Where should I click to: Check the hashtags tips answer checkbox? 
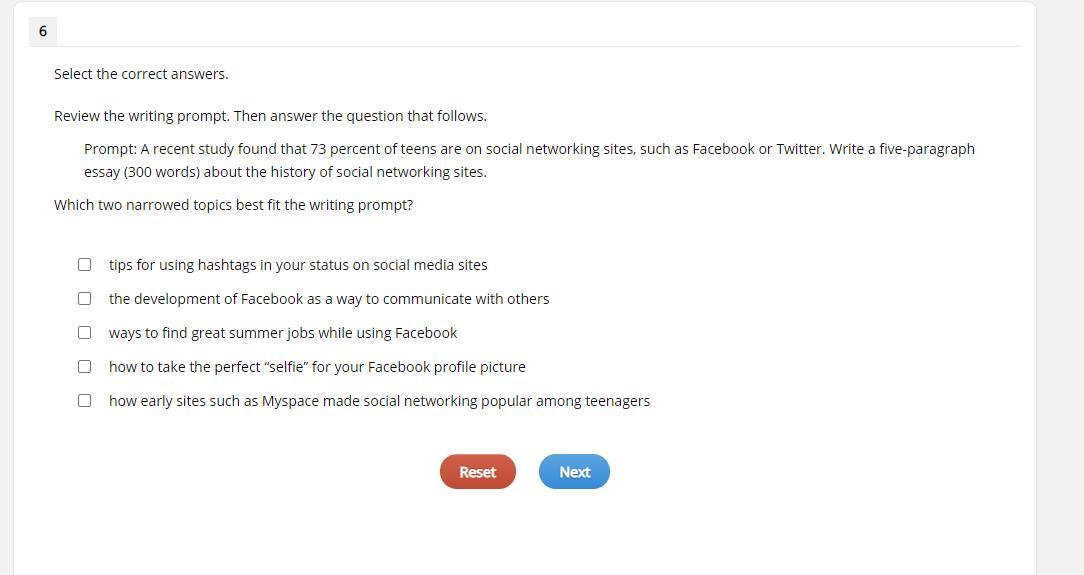click(x=85, y=265)
